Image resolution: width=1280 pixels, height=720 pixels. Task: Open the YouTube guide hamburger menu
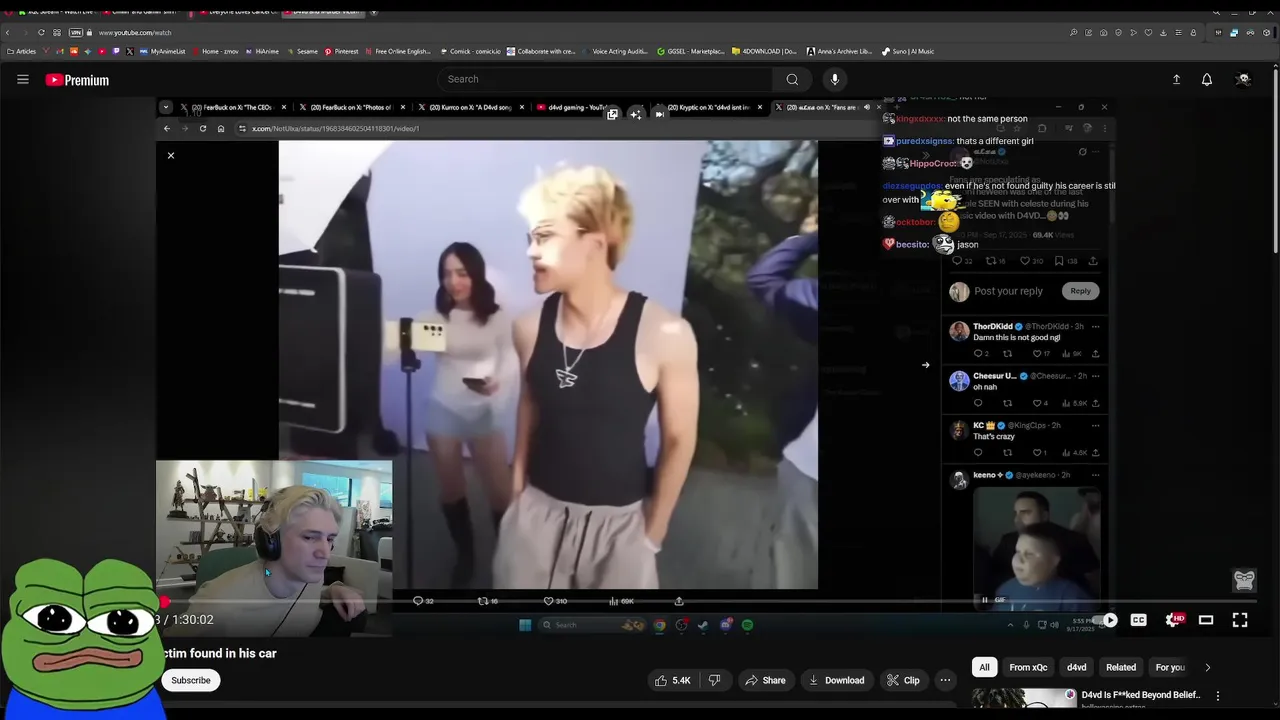(x=23, y=79)
